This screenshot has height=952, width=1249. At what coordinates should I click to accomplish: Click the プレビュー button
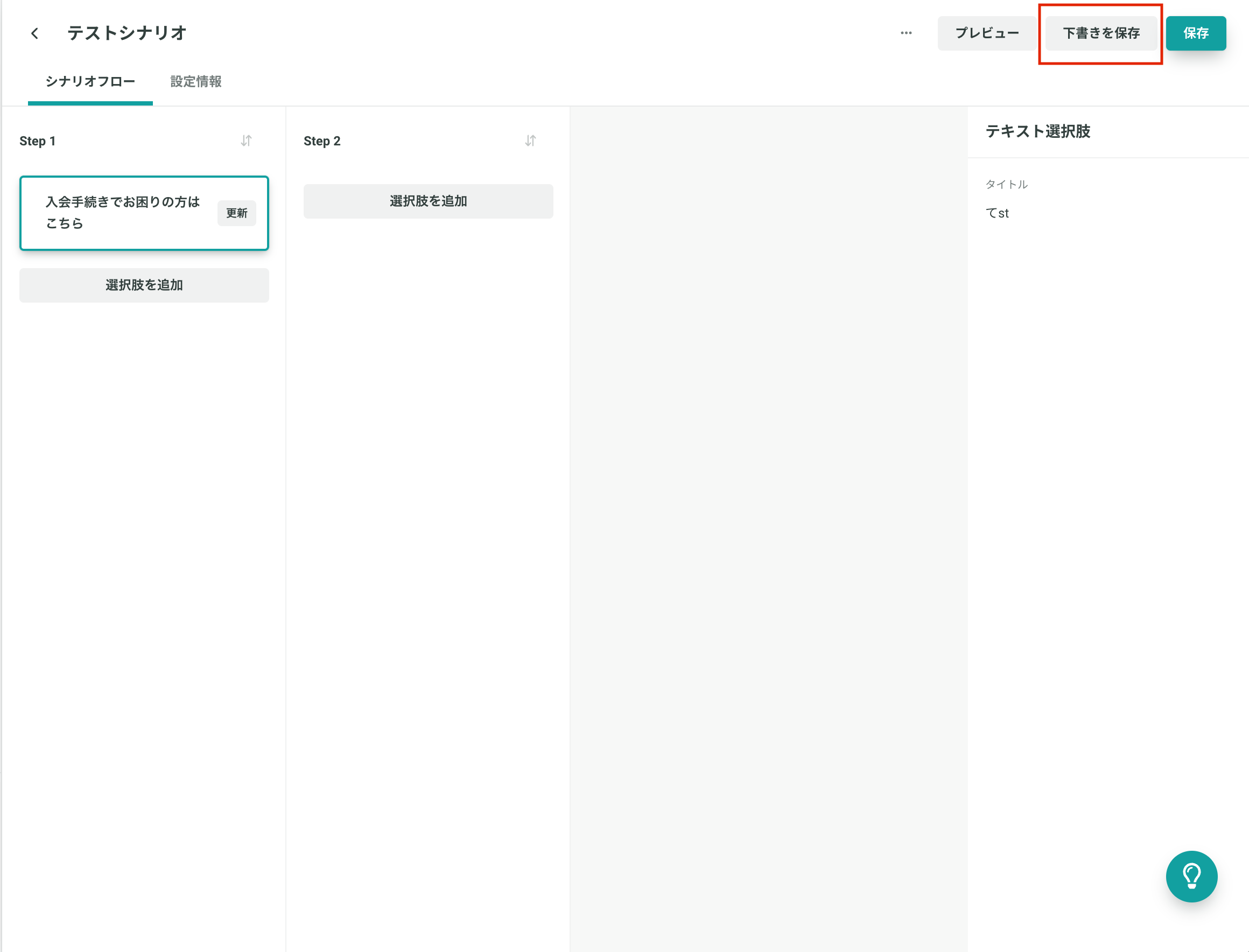(986, 33)
